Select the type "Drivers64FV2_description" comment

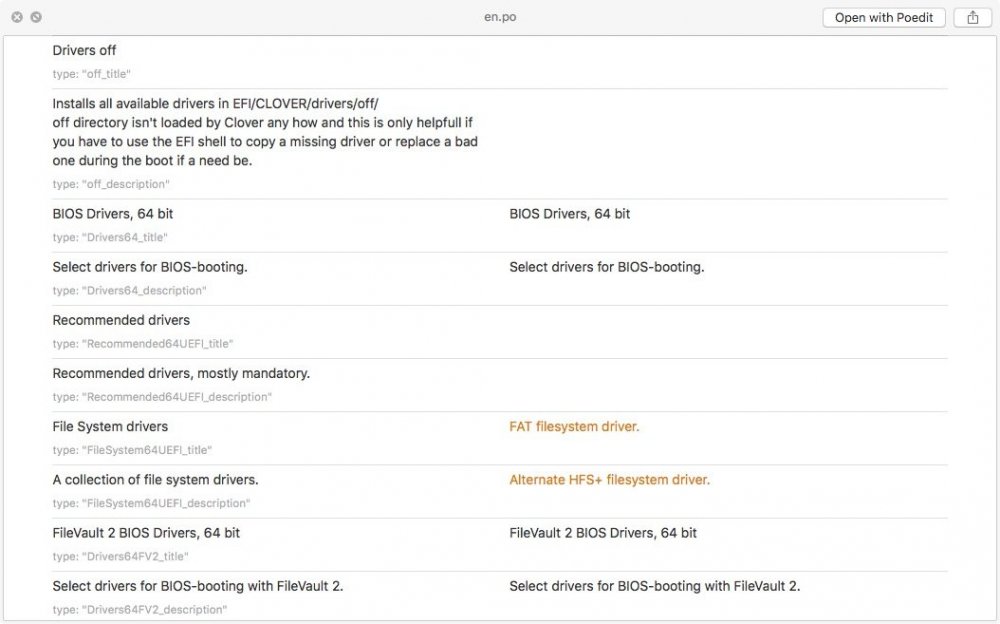coord(140,610)
